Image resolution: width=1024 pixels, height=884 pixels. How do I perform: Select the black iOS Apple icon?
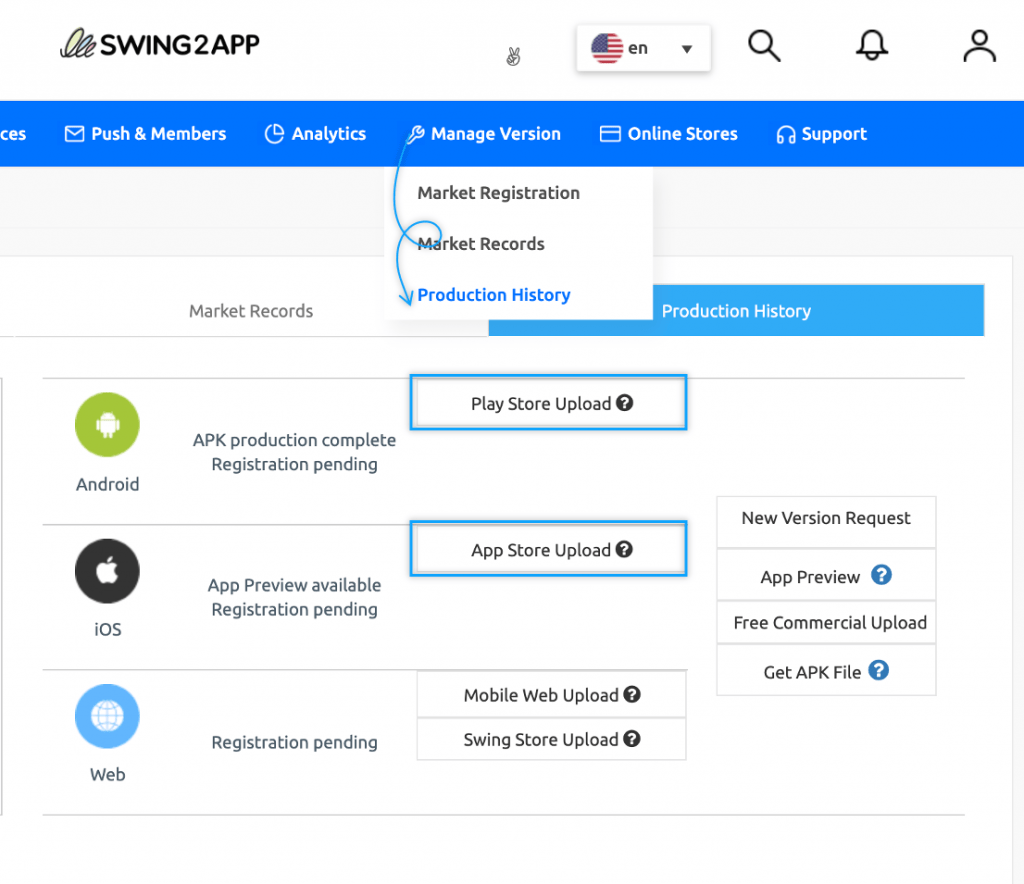(107, 571)
